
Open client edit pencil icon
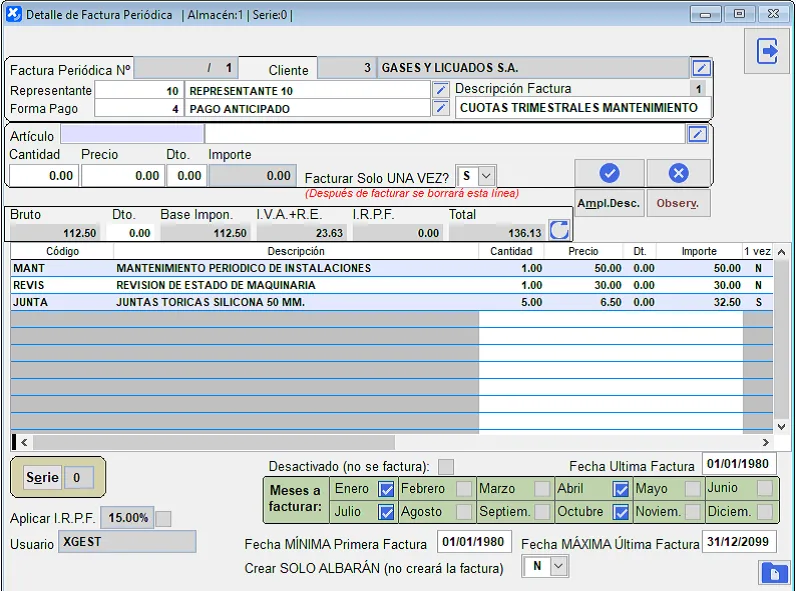[702, 68]
